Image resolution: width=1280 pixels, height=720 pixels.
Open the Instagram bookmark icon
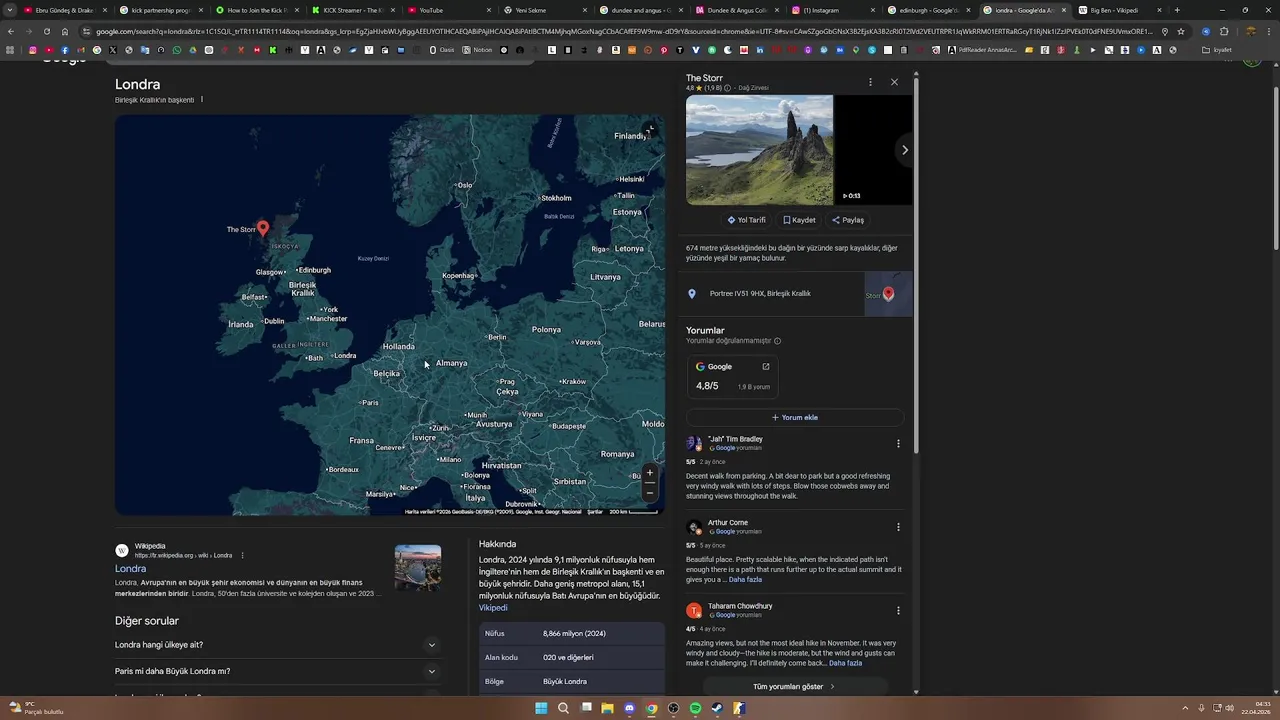click(33, 50)
